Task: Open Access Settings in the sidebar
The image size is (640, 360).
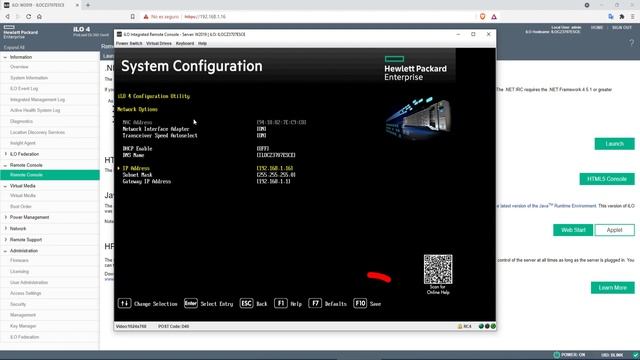Action: point(26,293)
